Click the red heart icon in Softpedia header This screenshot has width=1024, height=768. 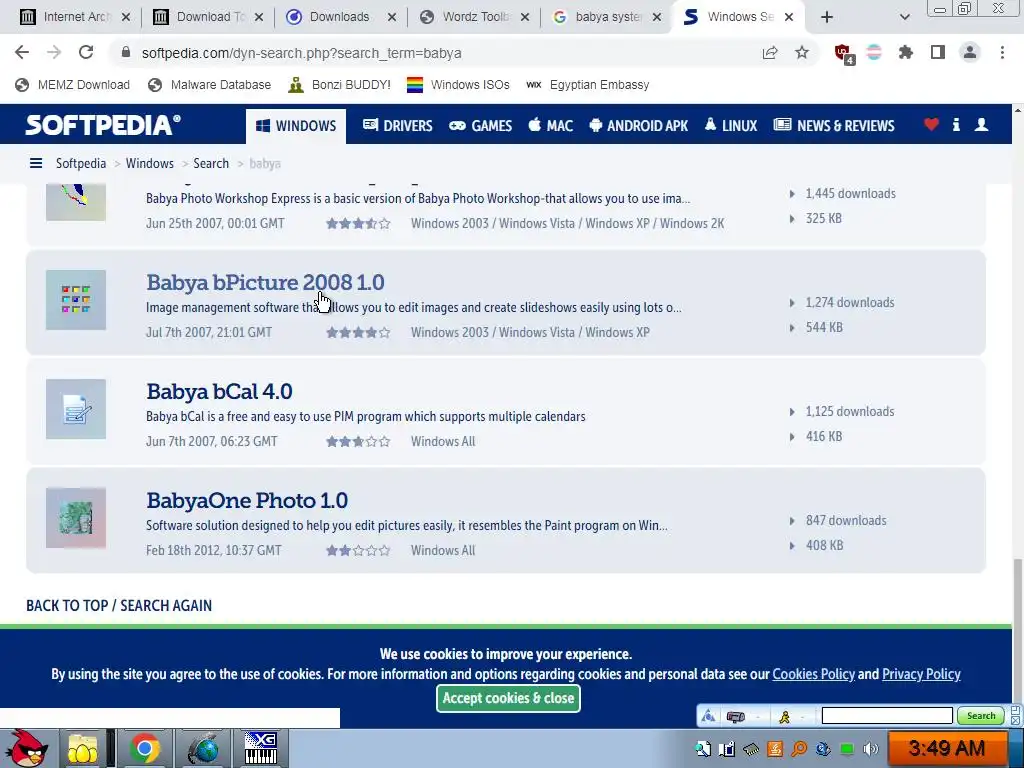coord(931,124)
